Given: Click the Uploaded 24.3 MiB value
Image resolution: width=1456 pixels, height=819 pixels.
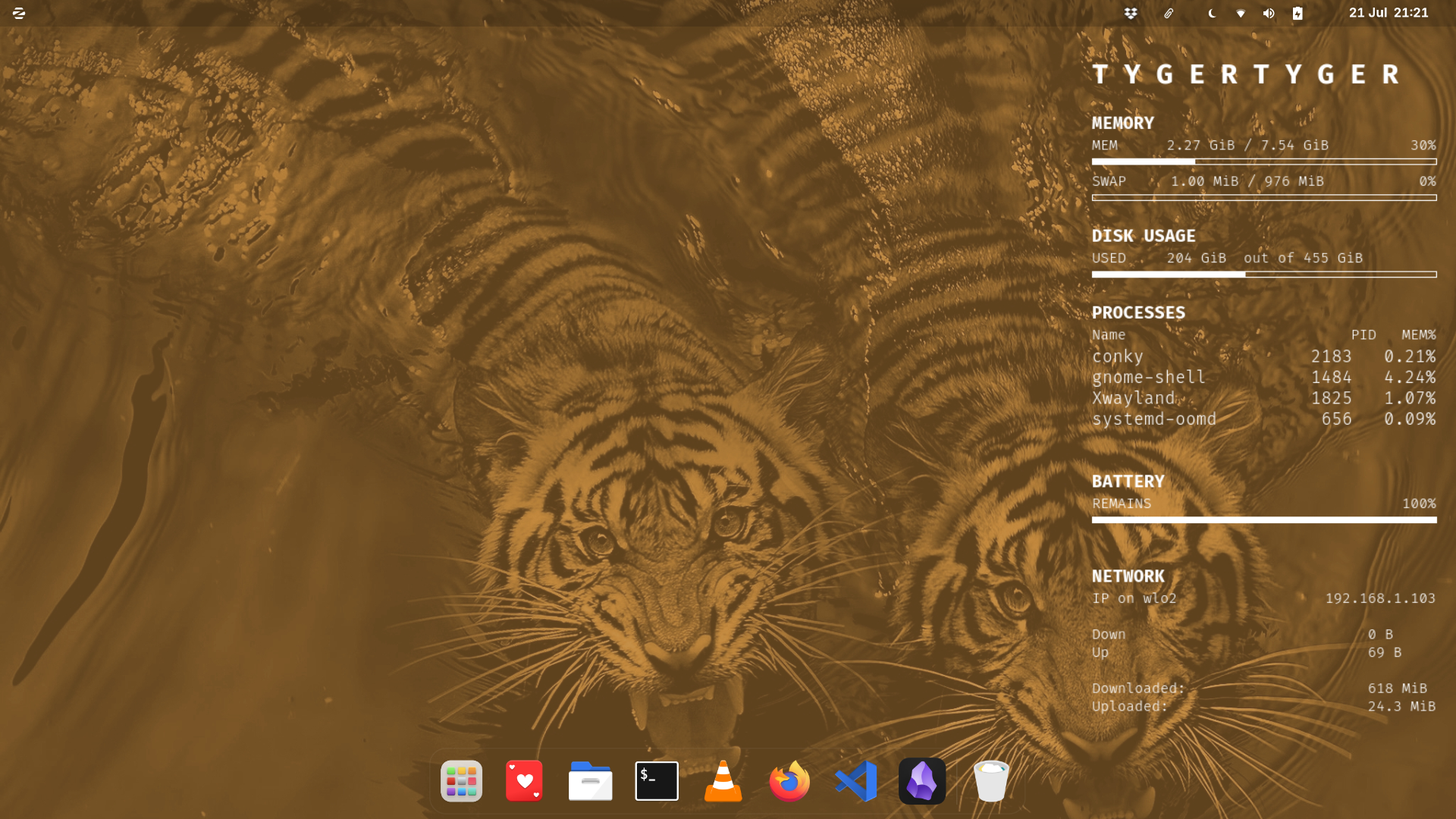Looking at the screenshot, I should 1401,707.
